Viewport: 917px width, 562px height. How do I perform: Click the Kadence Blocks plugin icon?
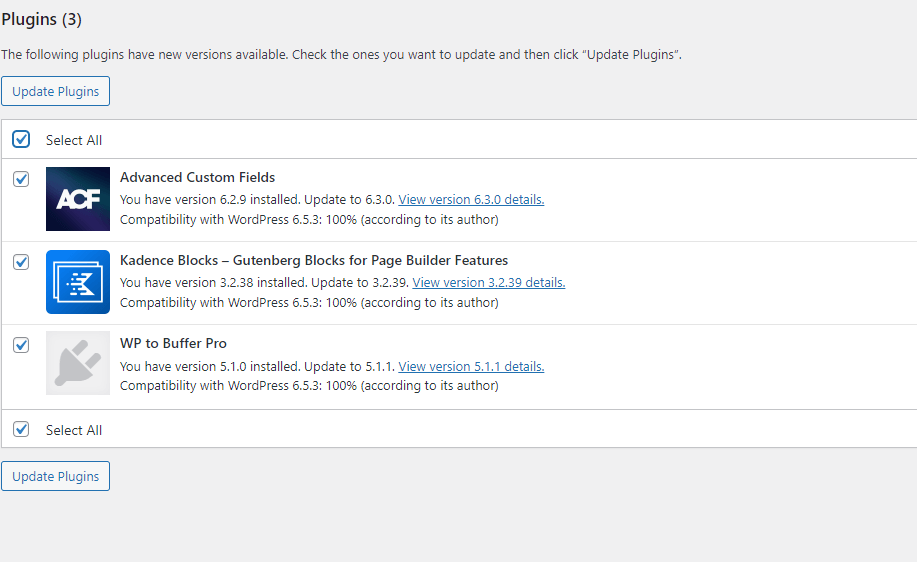pyautogui.click(x=78, y=282)
